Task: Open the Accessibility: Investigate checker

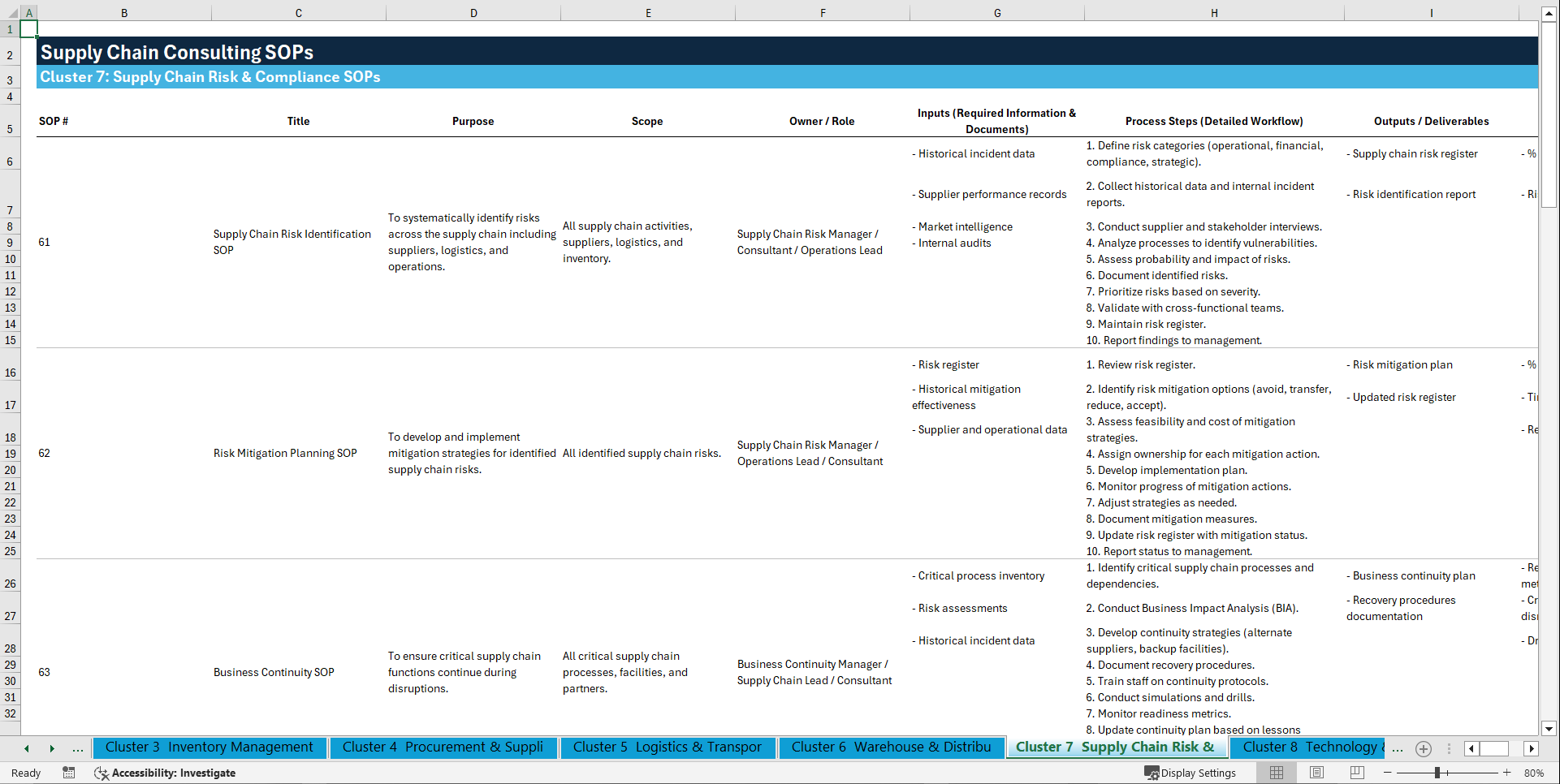Action: point(166,773)
